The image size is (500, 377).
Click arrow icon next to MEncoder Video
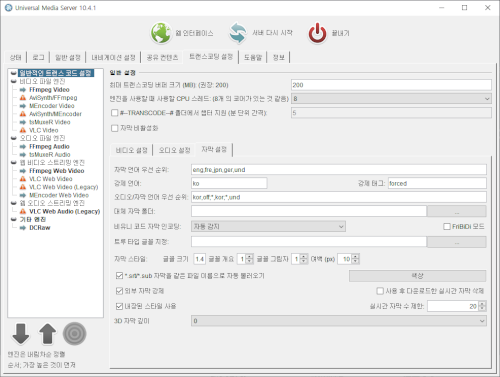(23, 106)
